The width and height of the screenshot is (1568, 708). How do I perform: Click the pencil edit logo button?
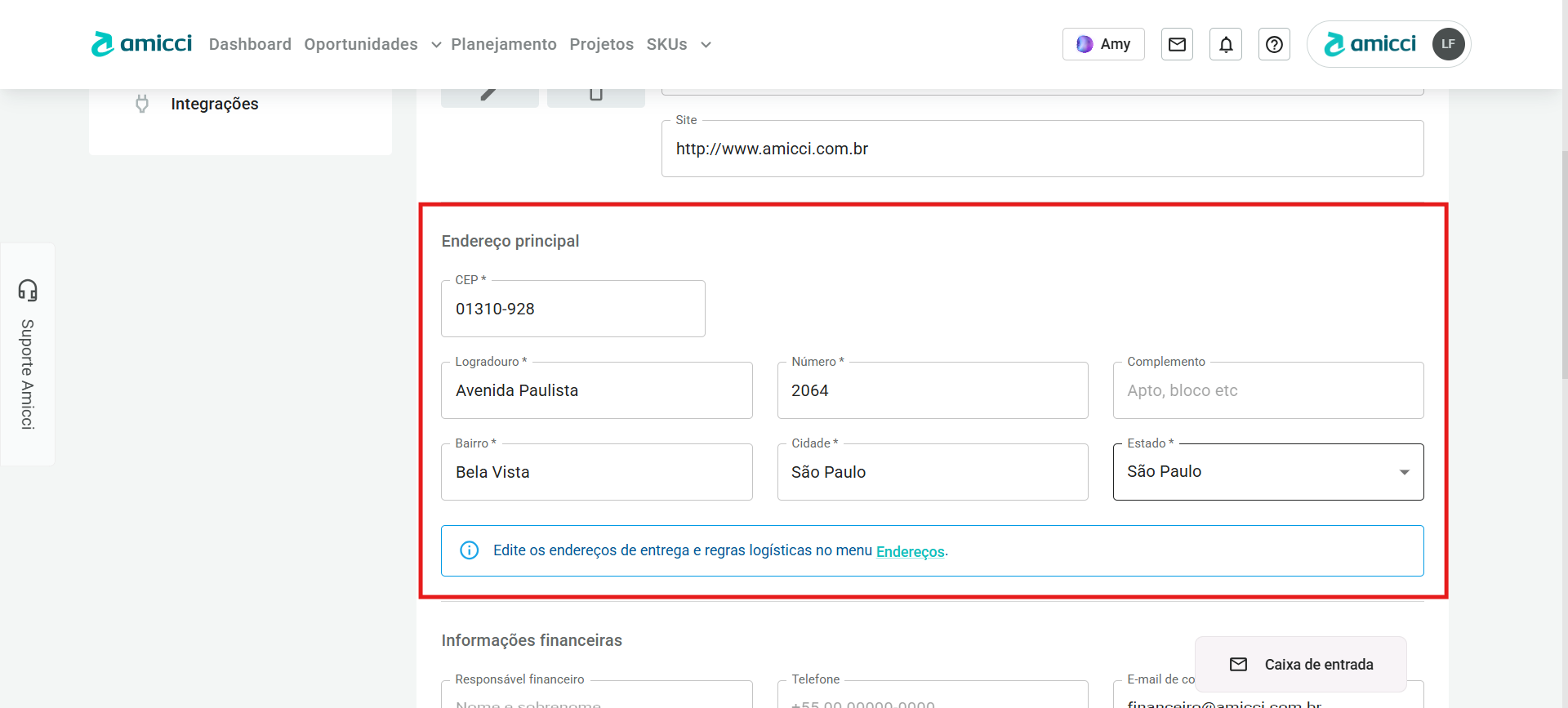click(x=489, y=96)
